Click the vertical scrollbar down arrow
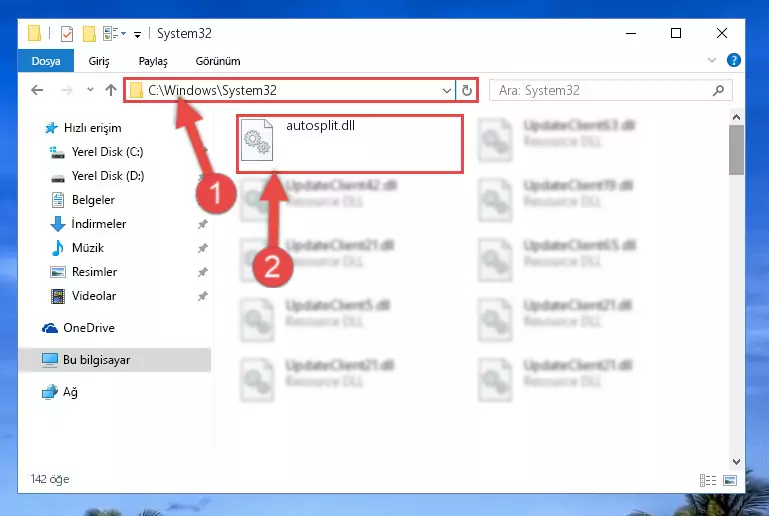 click(736, 462)
